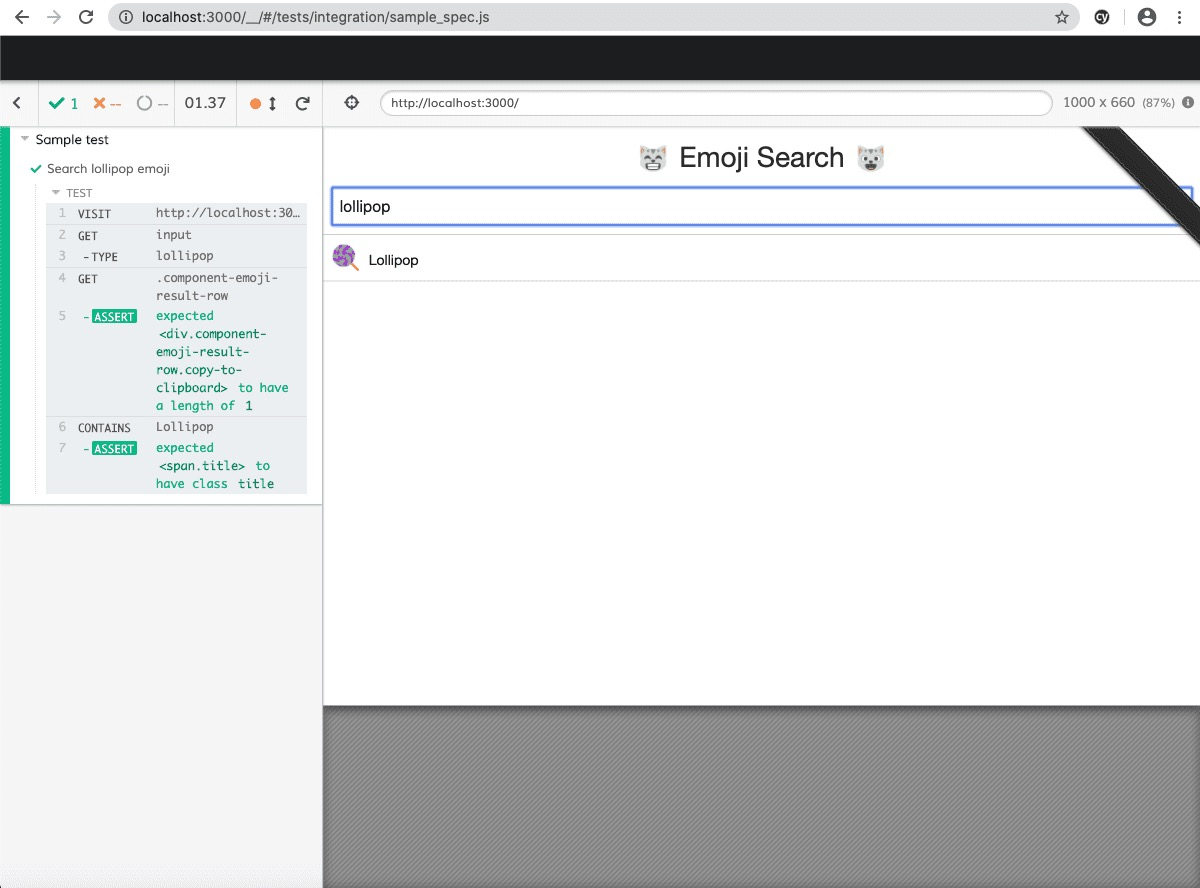
Task: Rerun all tests with the reload icon
Action: [x=303, y=103]
